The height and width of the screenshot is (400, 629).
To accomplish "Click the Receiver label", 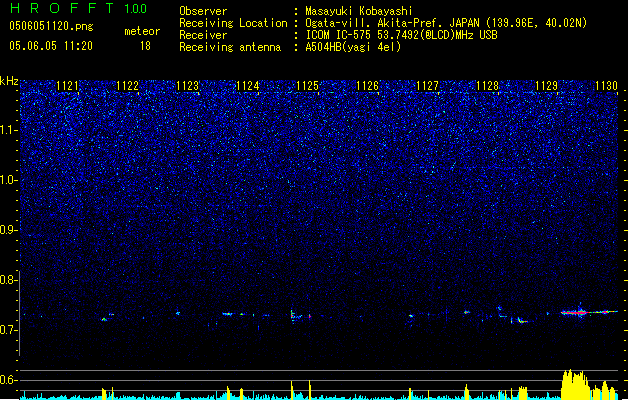I will (203, 35).
